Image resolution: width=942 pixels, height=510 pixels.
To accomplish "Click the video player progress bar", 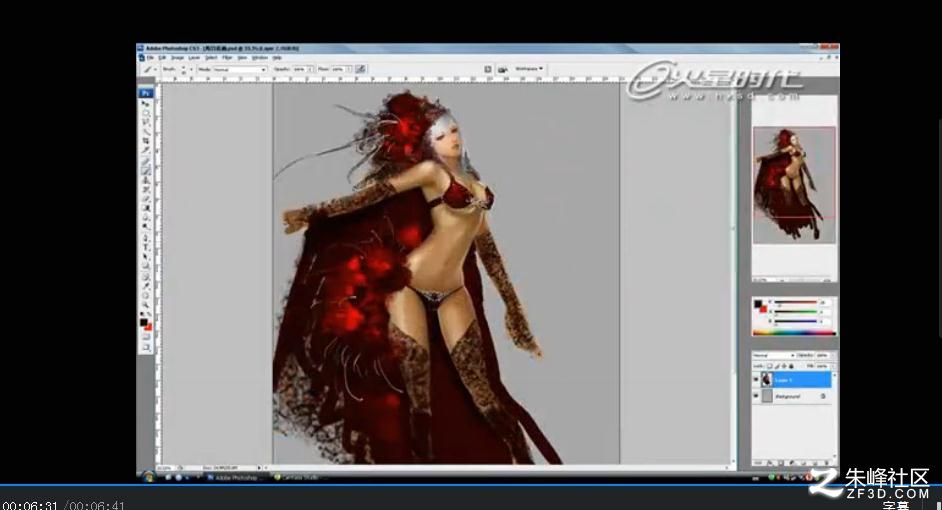I will (x=471, y=484).
